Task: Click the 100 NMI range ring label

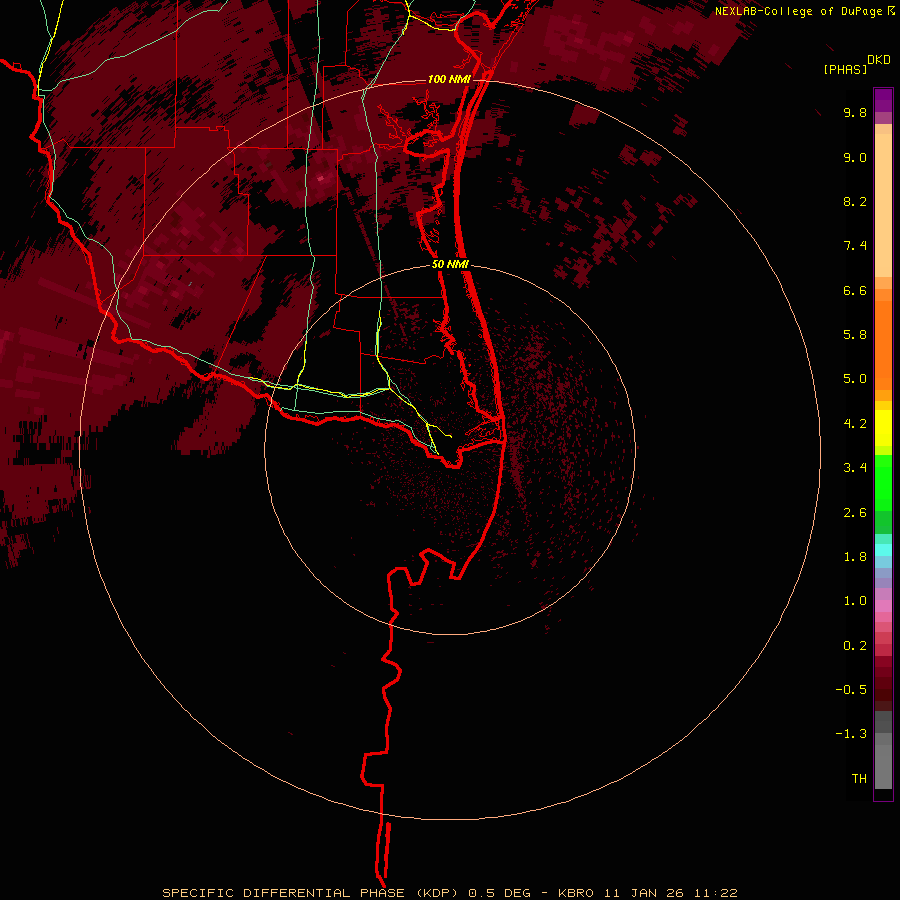Action: [449, 79]
